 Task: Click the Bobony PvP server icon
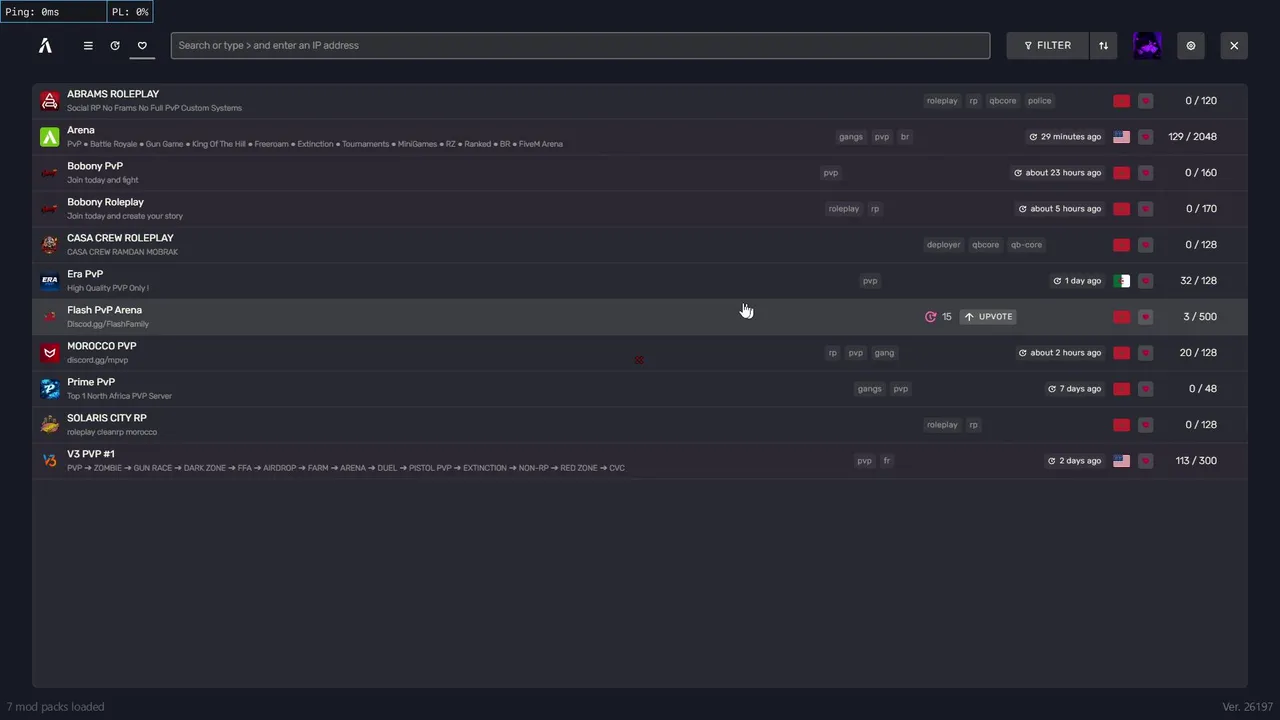coord(49,172)
